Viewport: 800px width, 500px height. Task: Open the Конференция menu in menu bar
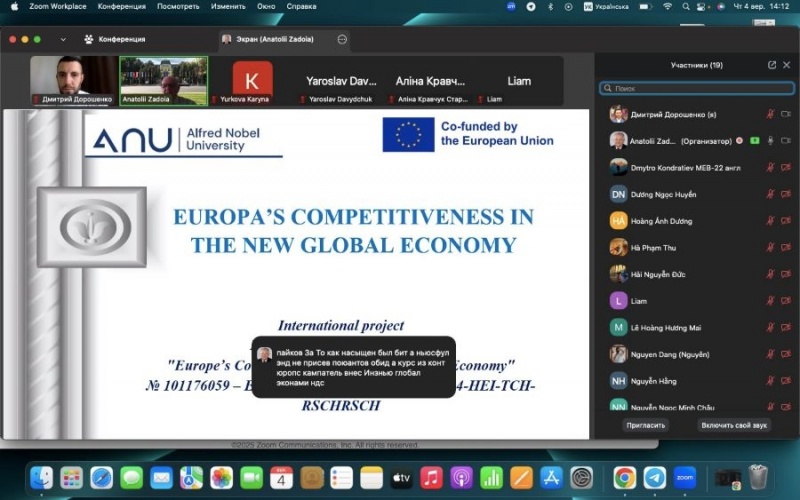[122, 6]
